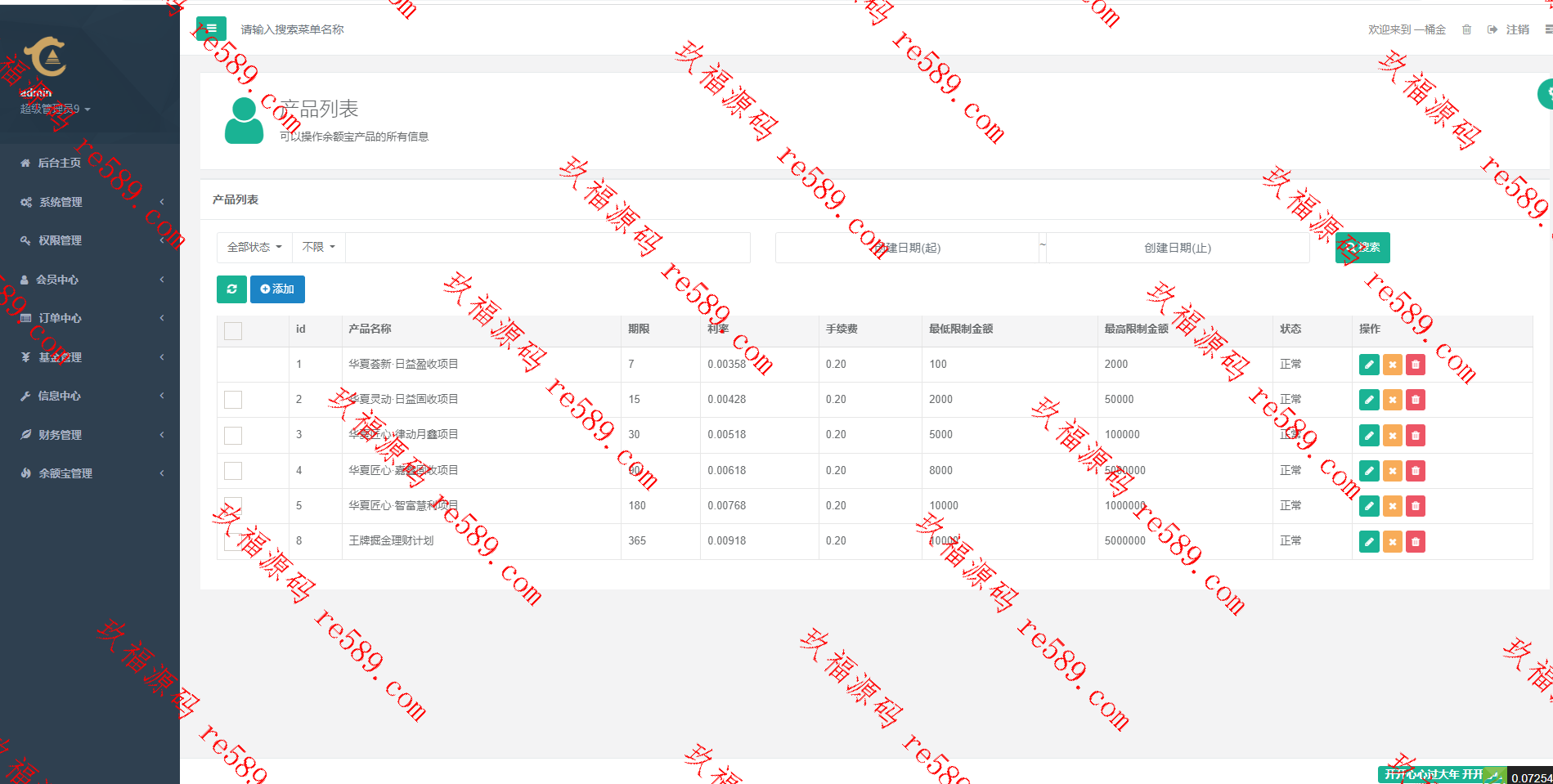
Task: Toggle the select-all checkbox in table header
Action: [233, 331]
